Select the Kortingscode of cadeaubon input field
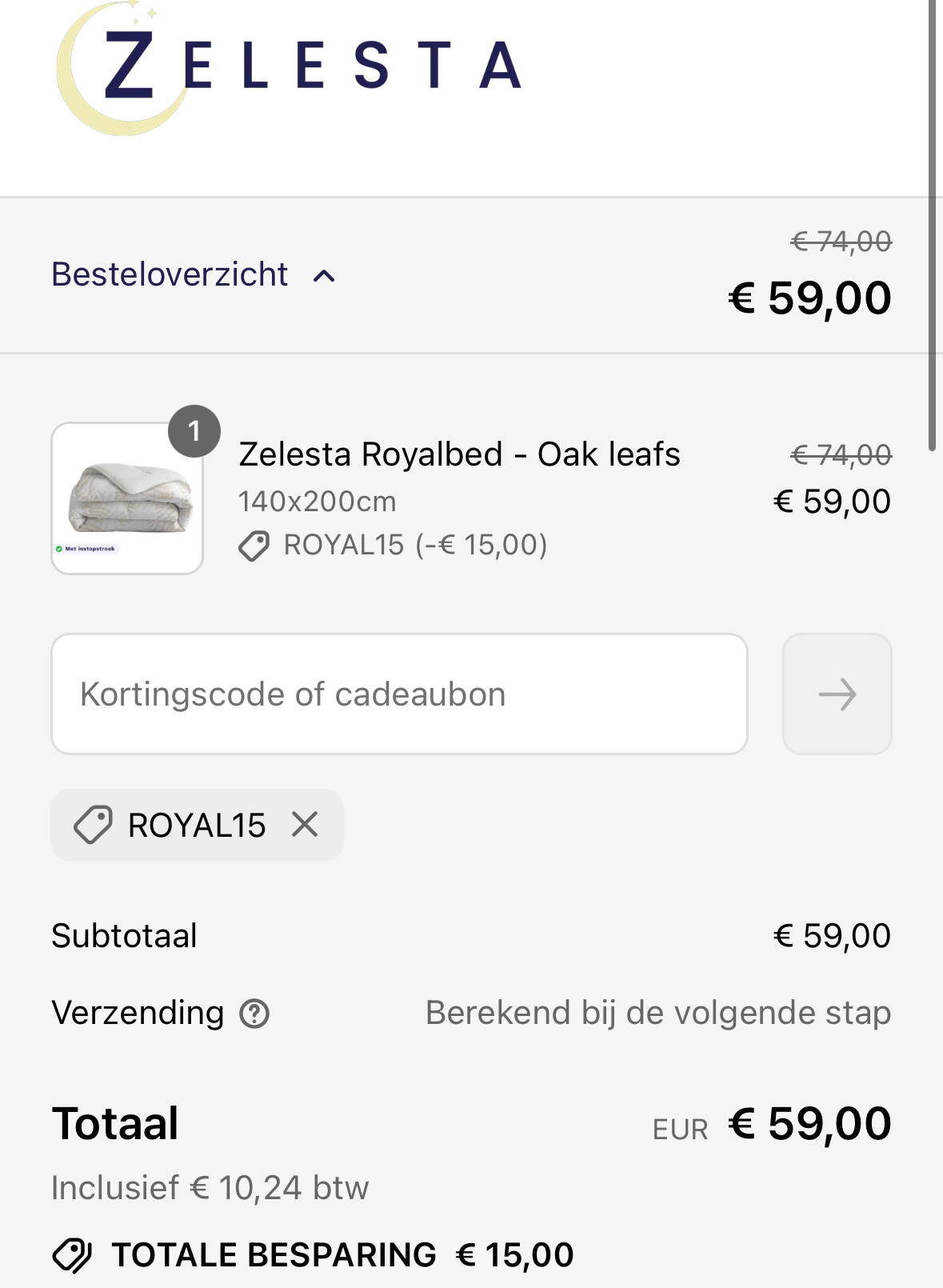This screenshot has width=943, height=1288. (x=400, y=693)
